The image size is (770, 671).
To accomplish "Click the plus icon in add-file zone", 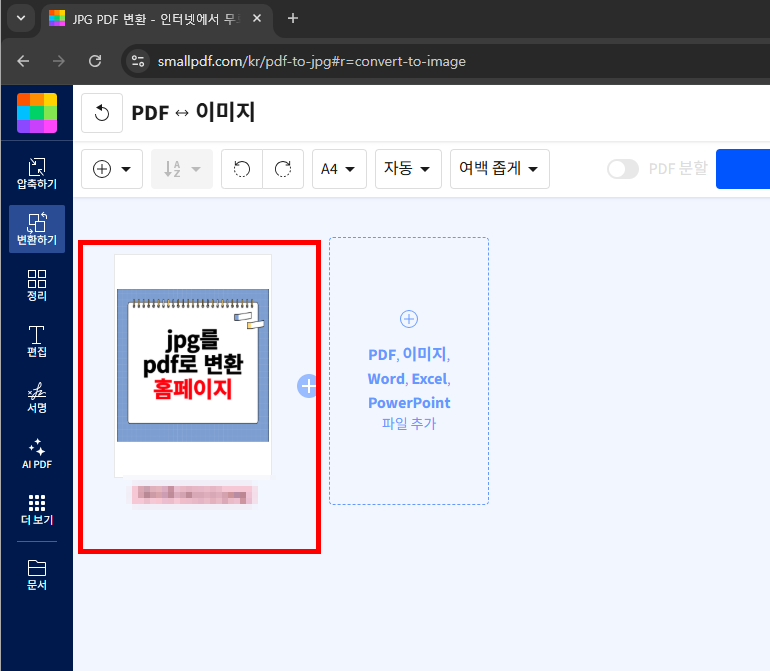I will tap(409, 319).
